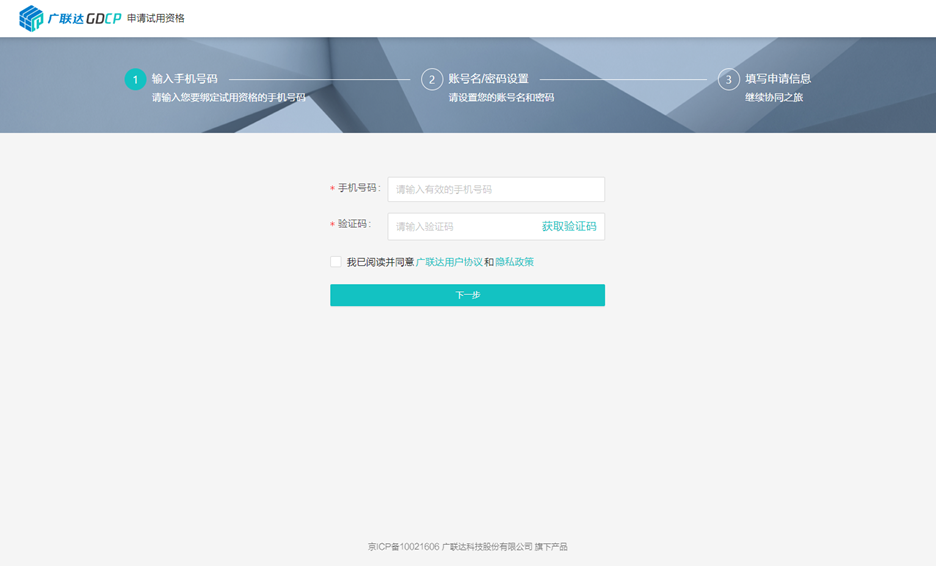Click the 账号名/密码设置 step title
The image size is (936, 566).
(x=488, y=79)
